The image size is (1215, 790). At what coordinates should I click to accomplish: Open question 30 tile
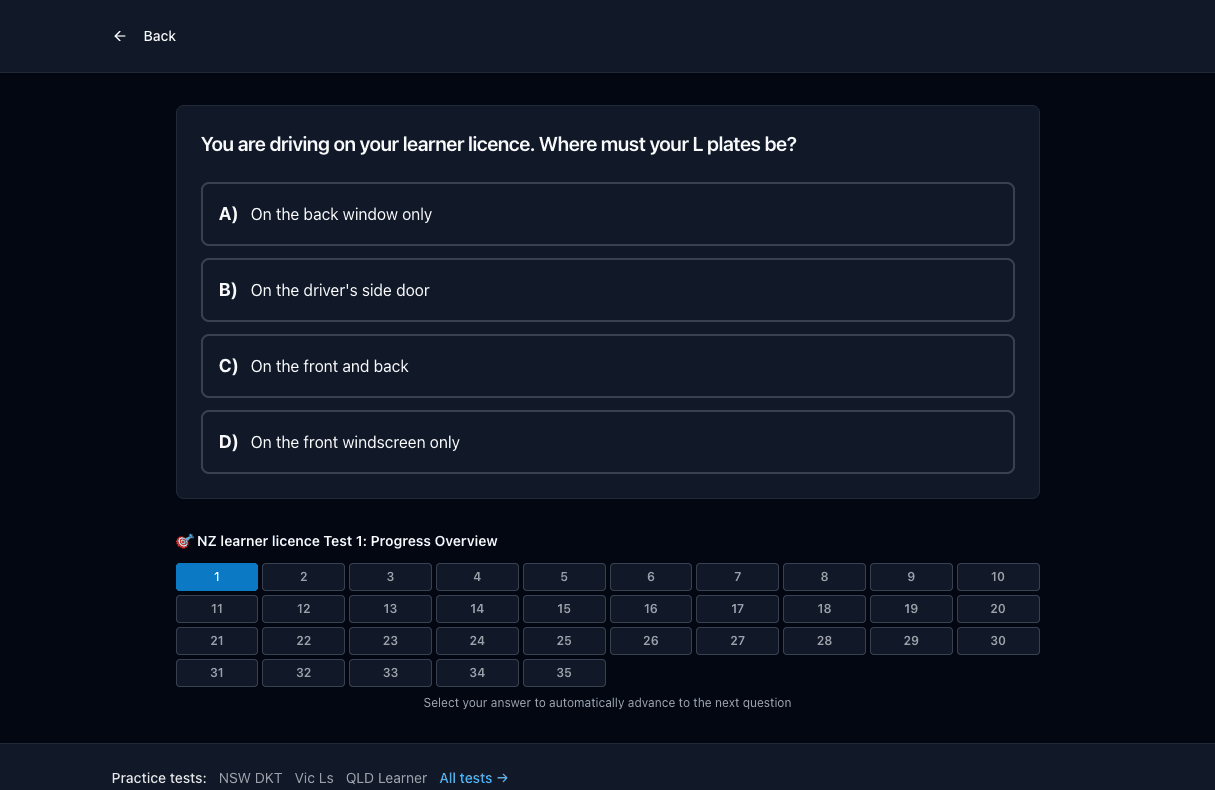[x=998, y=641]
